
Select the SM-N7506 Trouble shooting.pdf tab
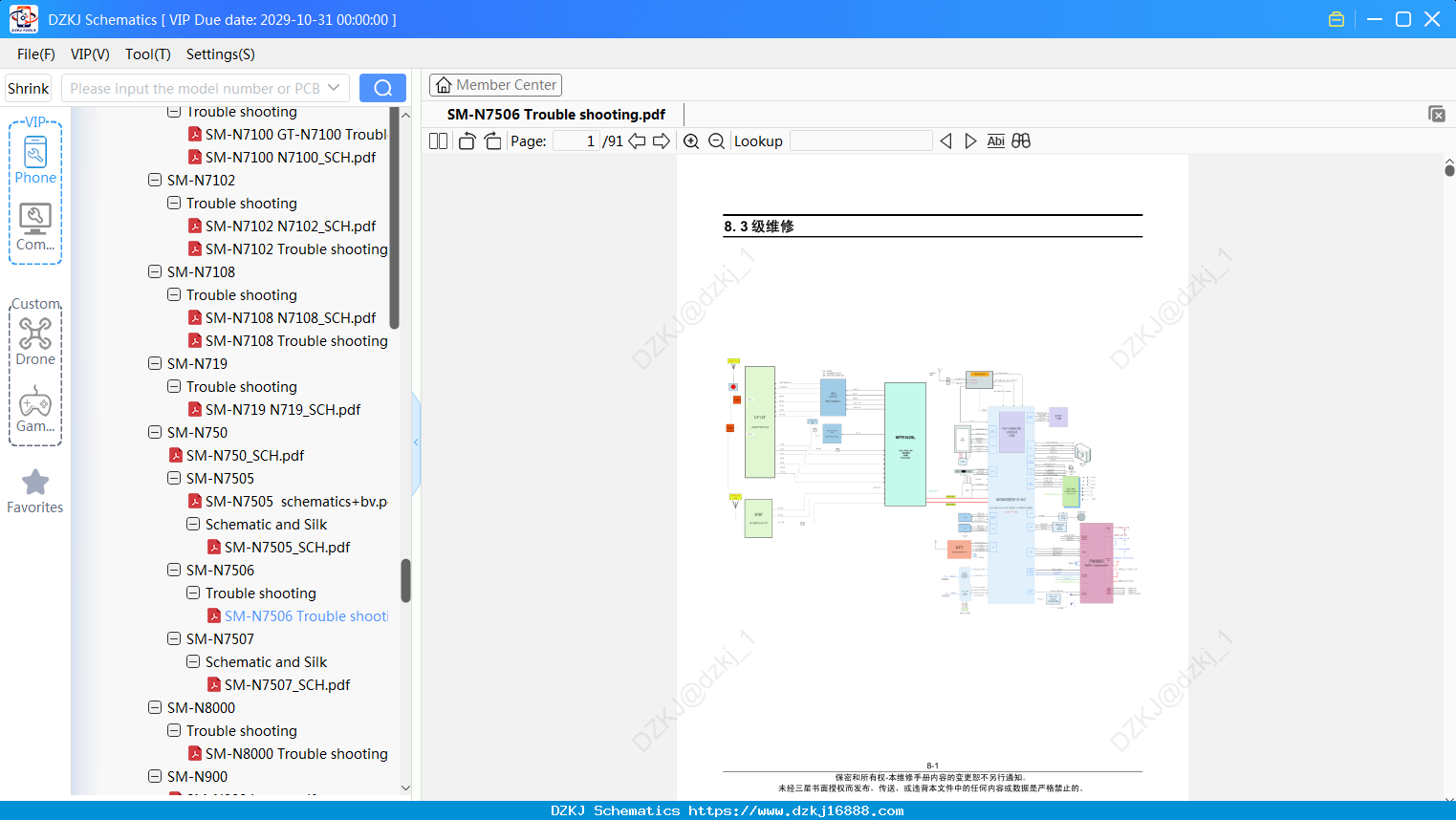pyautogui.click(x=556, y=115)
